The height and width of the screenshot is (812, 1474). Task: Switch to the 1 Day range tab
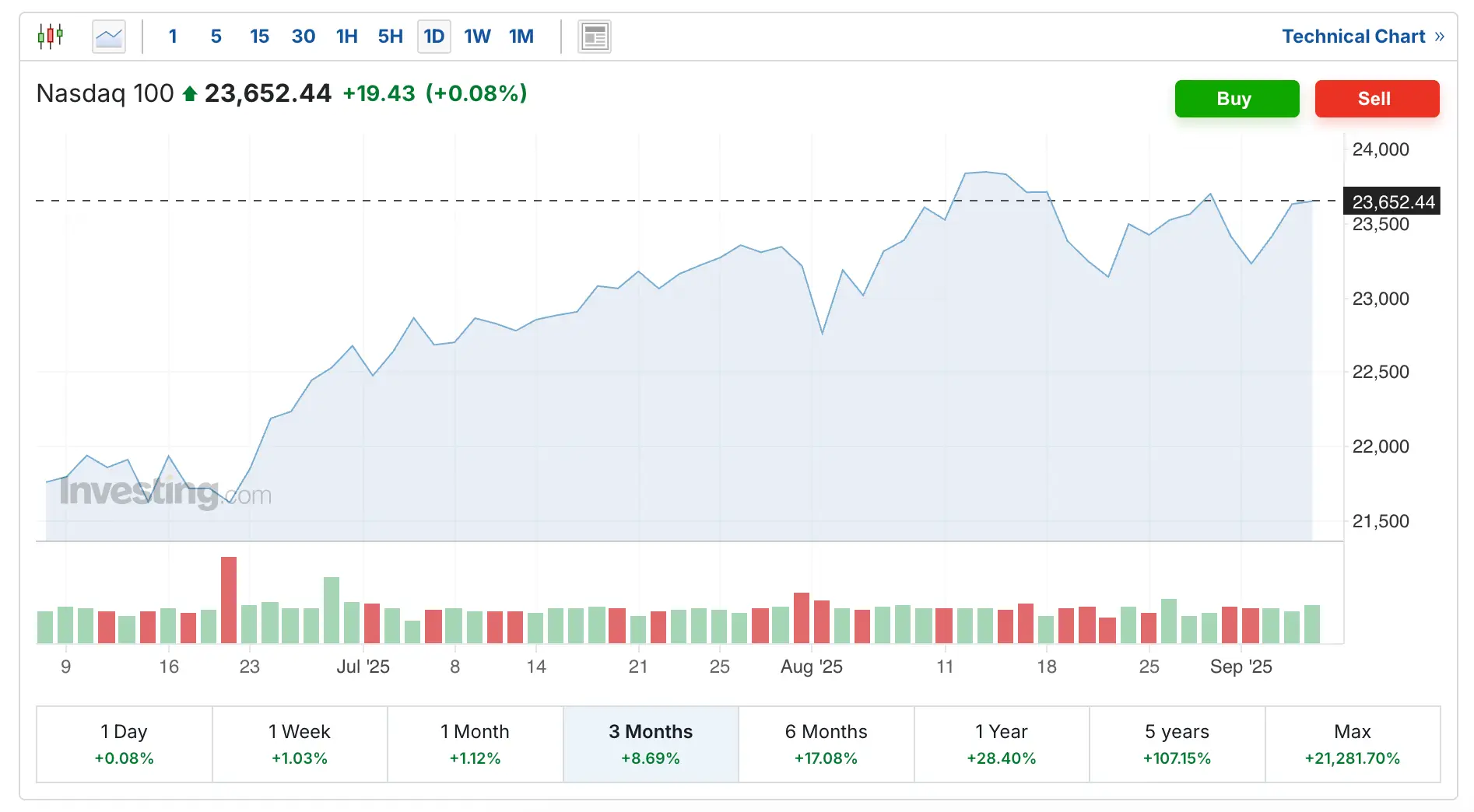[x=125, y=744]
